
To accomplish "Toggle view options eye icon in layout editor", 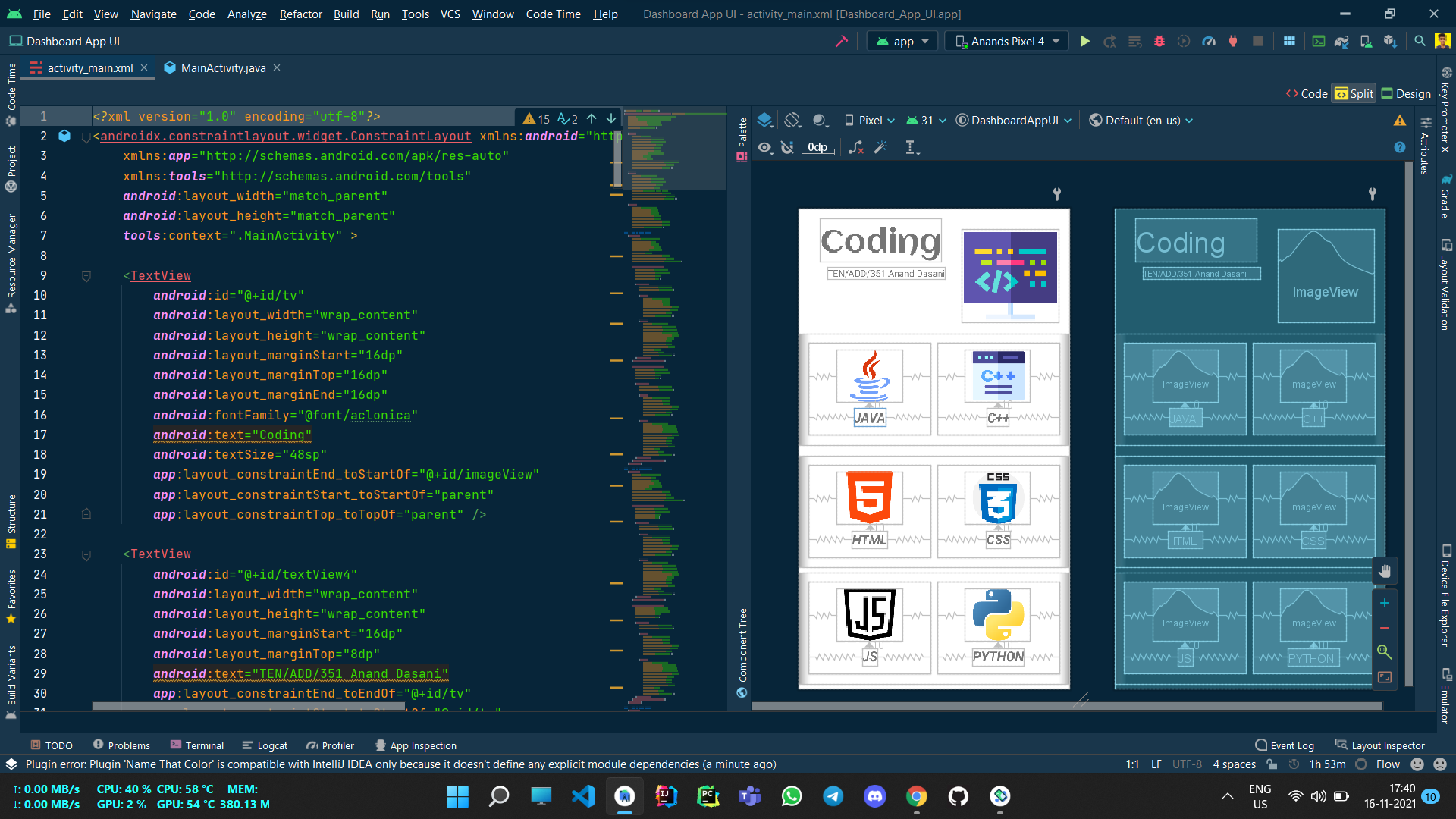I will [x=765, y=147].
